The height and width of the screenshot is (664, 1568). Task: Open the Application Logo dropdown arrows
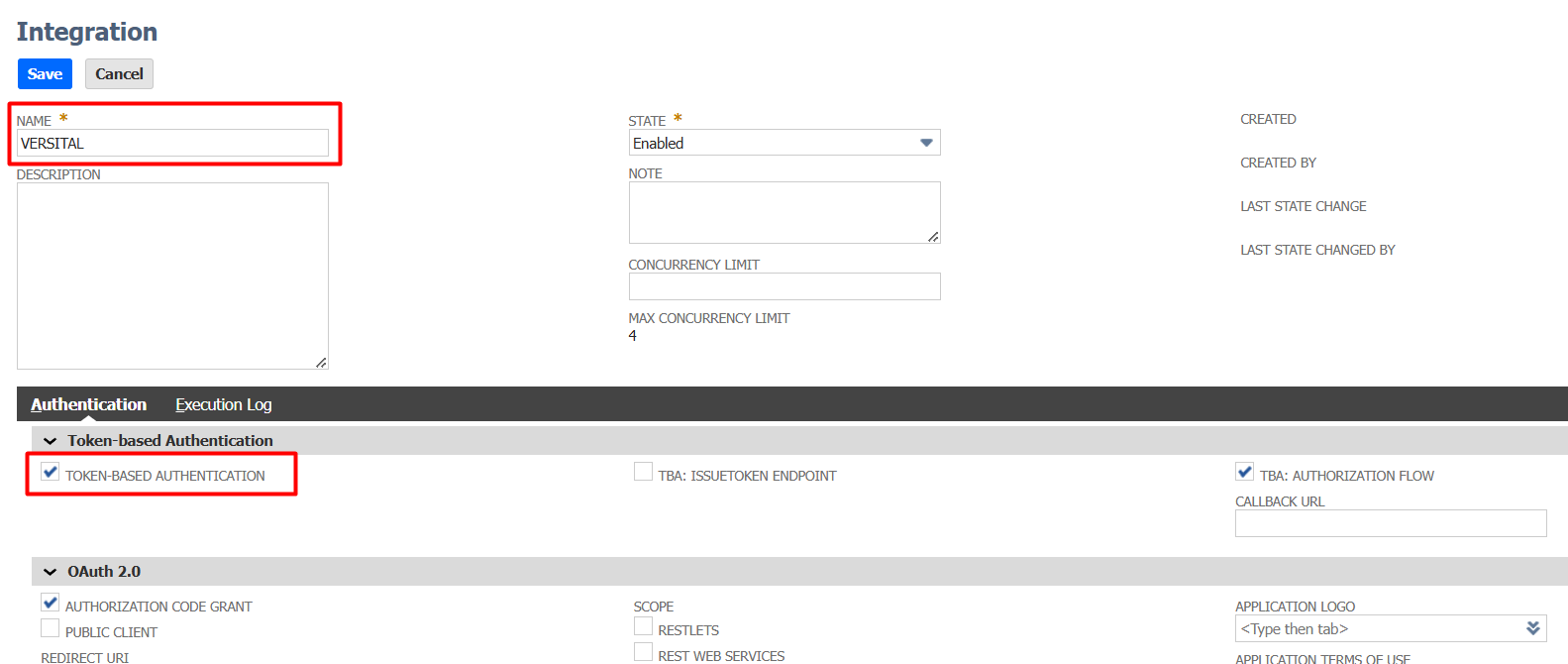(1532, 629)
